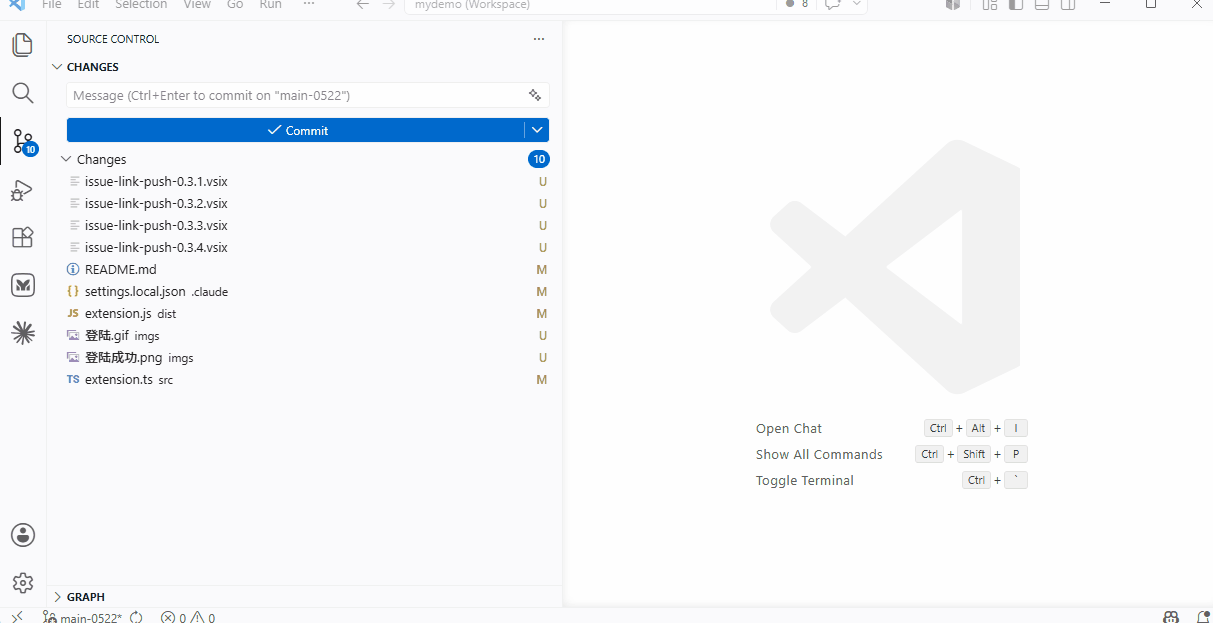This screenshot has height=623, width=1213.
Task: Click the remote window icon in status bar
Action: (x=17, y=617)
